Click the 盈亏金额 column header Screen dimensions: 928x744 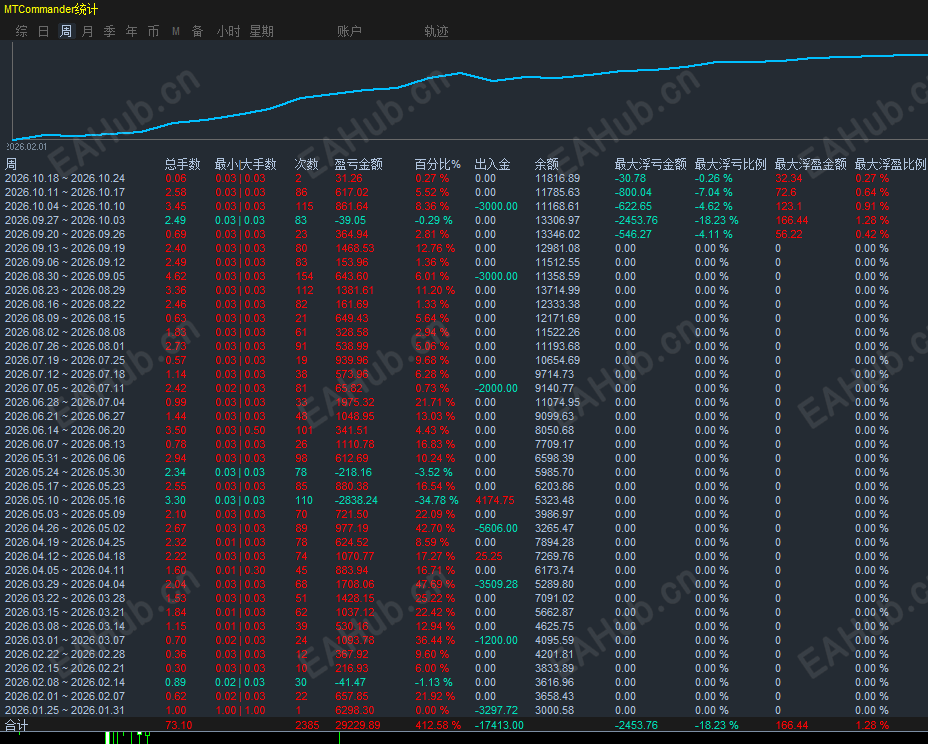(359, 164)
